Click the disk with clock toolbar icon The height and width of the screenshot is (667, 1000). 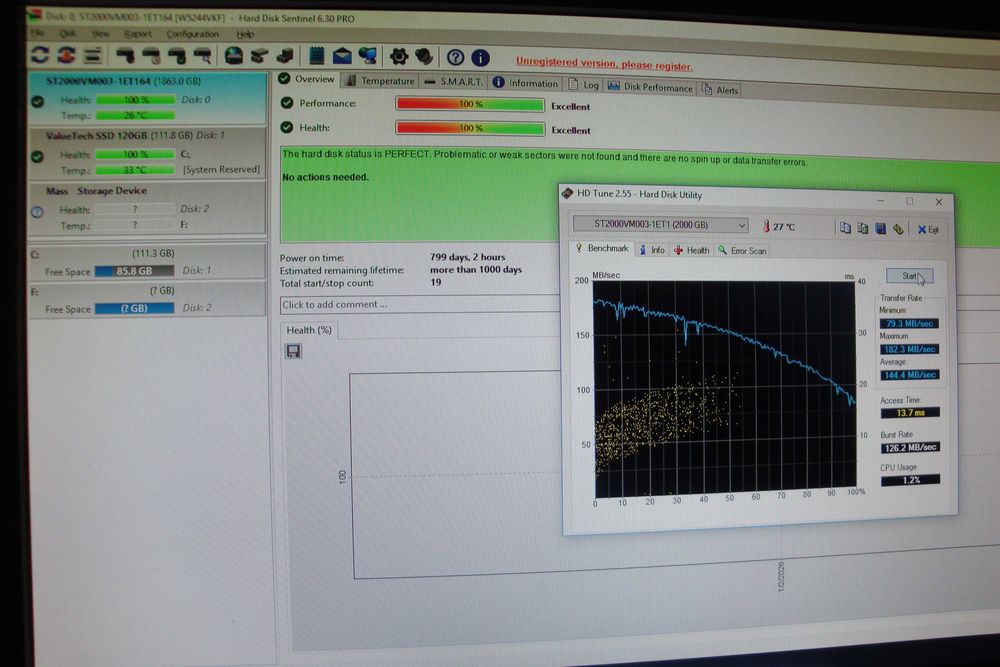[x=151, y=56]
